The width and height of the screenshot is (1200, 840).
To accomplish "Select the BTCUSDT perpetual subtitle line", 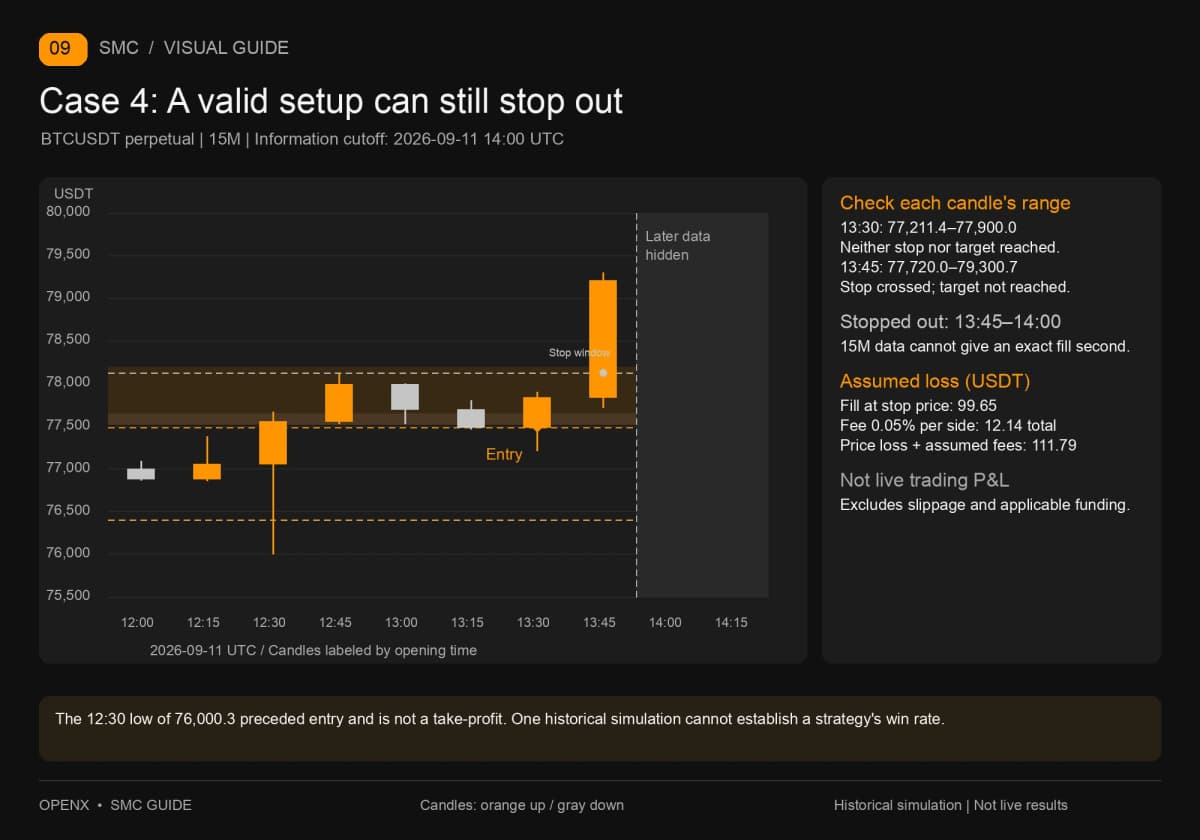I will (x=302, y=139).
